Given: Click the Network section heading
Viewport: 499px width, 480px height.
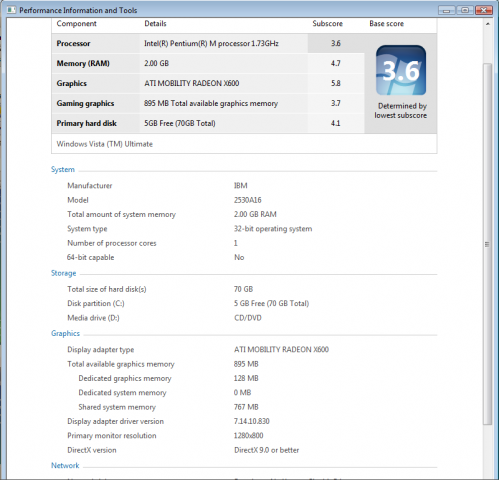Looking at the screenshot, I should tap(65, 465).
